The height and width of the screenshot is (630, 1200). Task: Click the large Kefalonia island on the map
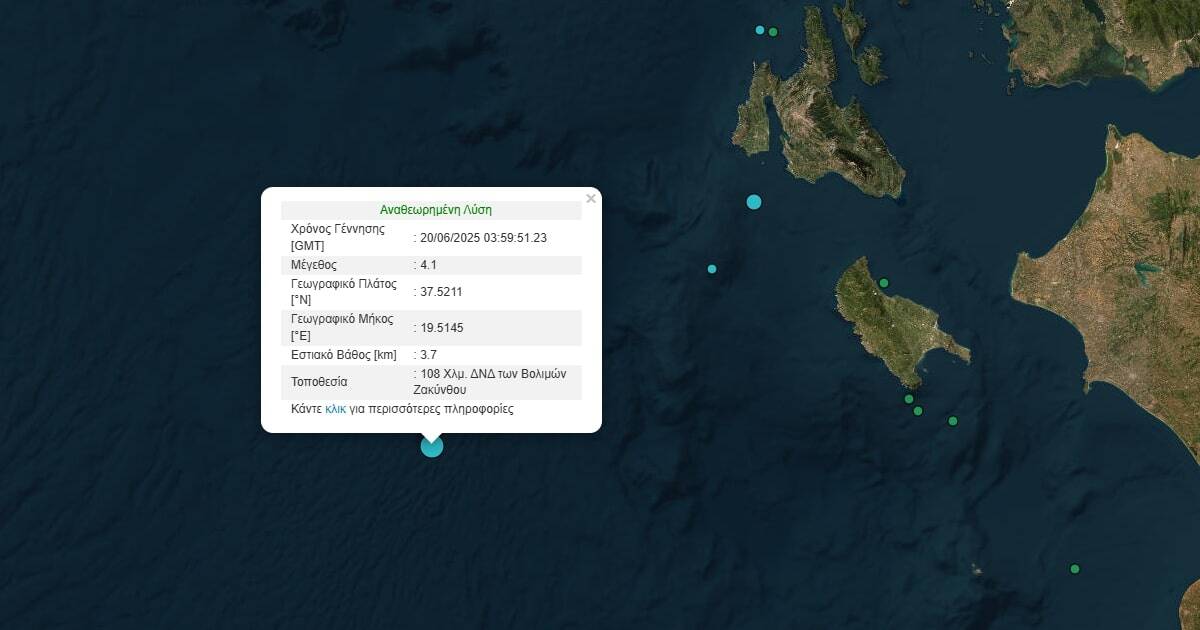(830, 120)
